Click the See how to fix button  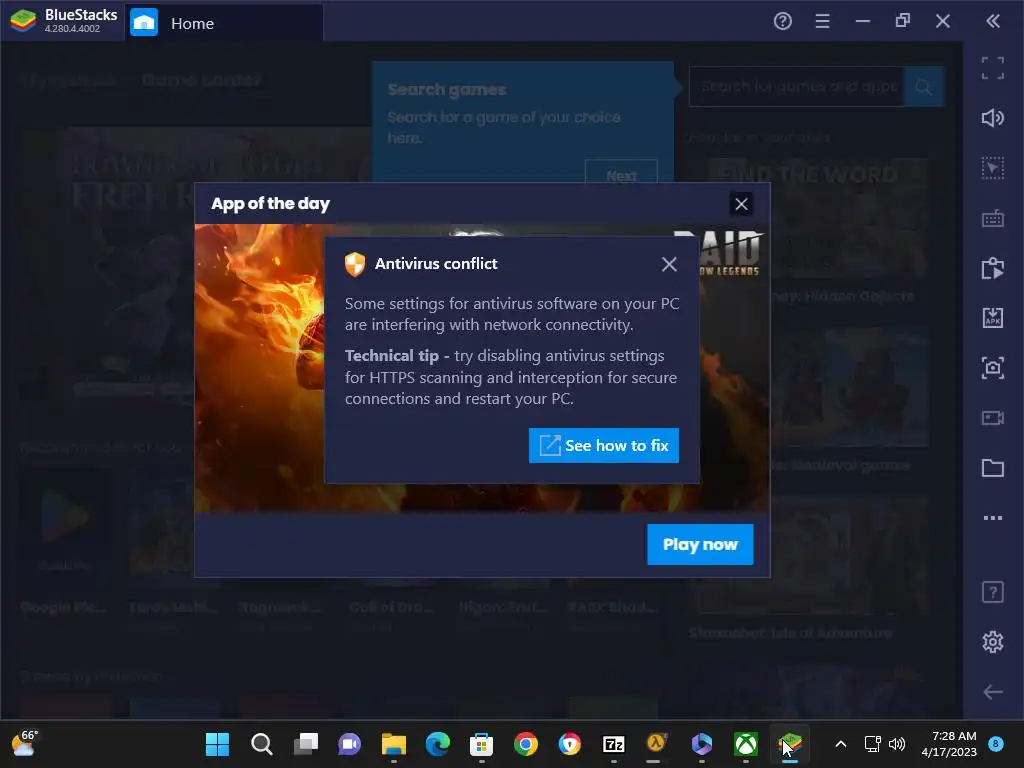click(603, 445)
